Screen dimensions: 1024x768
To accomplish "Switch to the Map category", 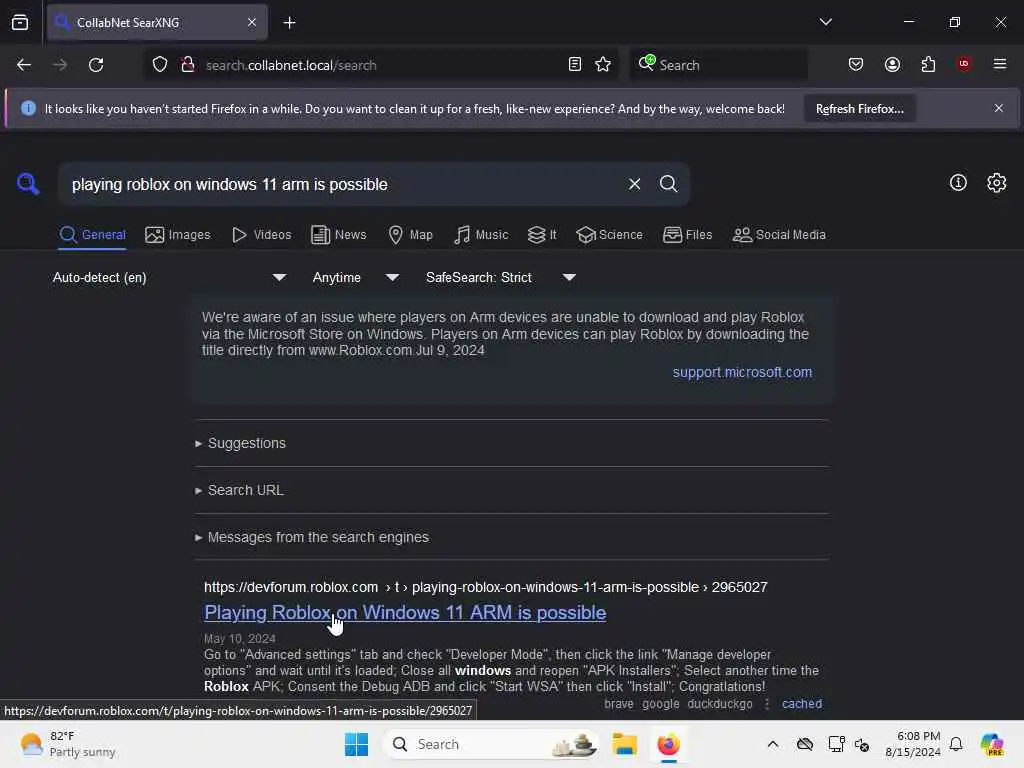I will coord(410,235).
